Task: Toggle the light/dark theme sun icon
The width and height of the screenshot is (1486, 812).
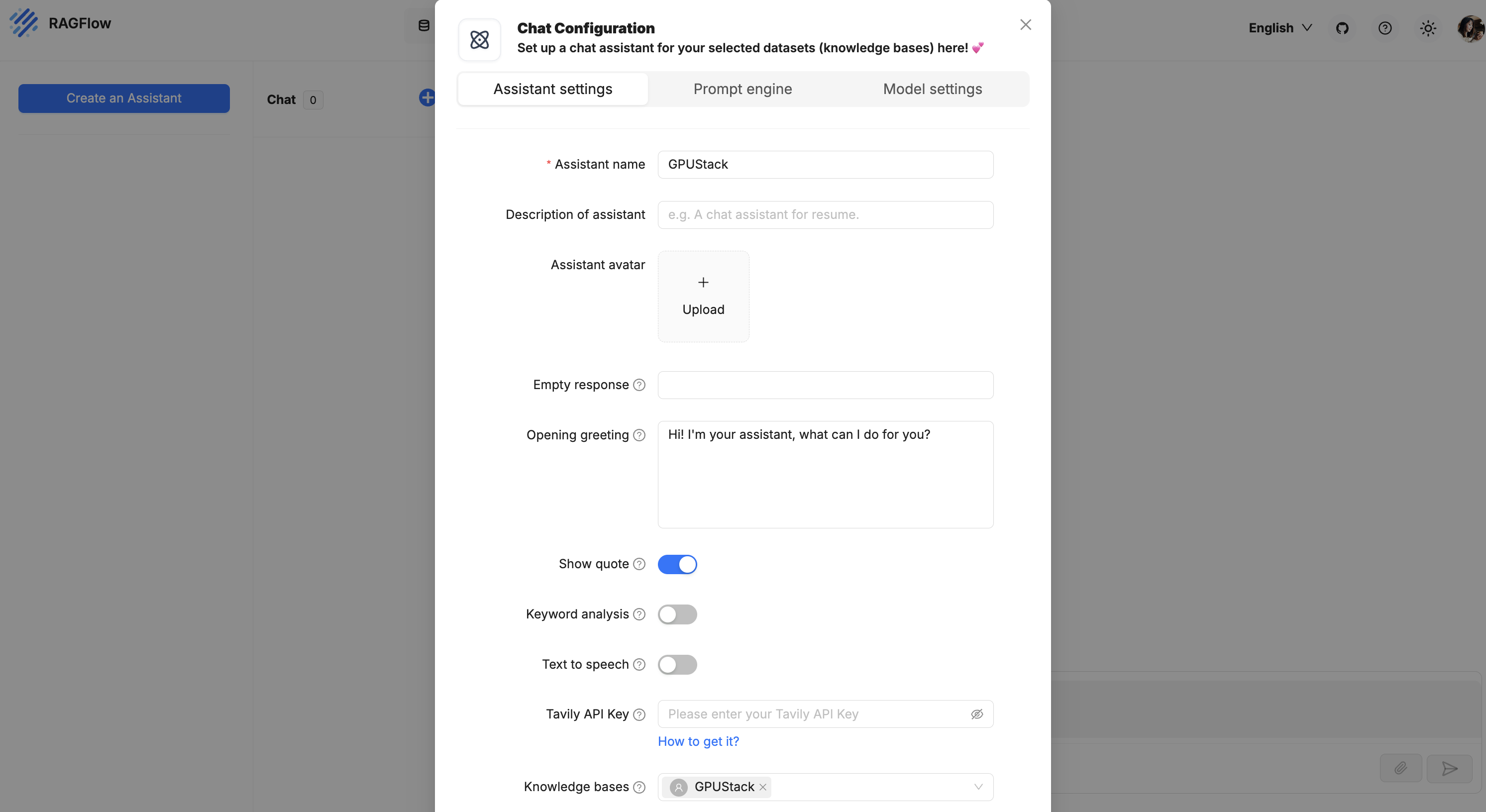Action: coord(1428,28)
